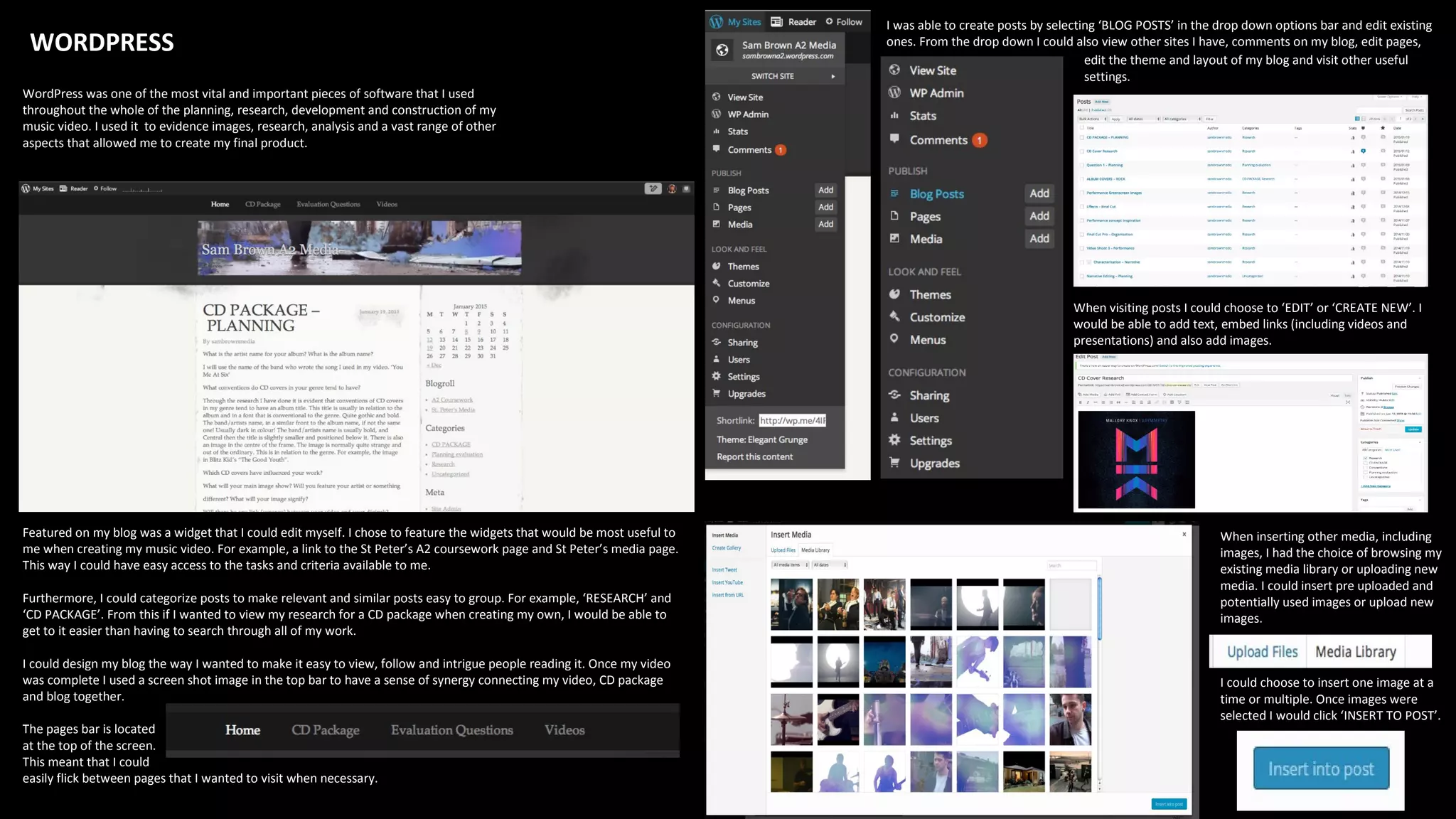
Task: Click the Pages document icon in the enlarged menu
Action: [x=894, y=215]
